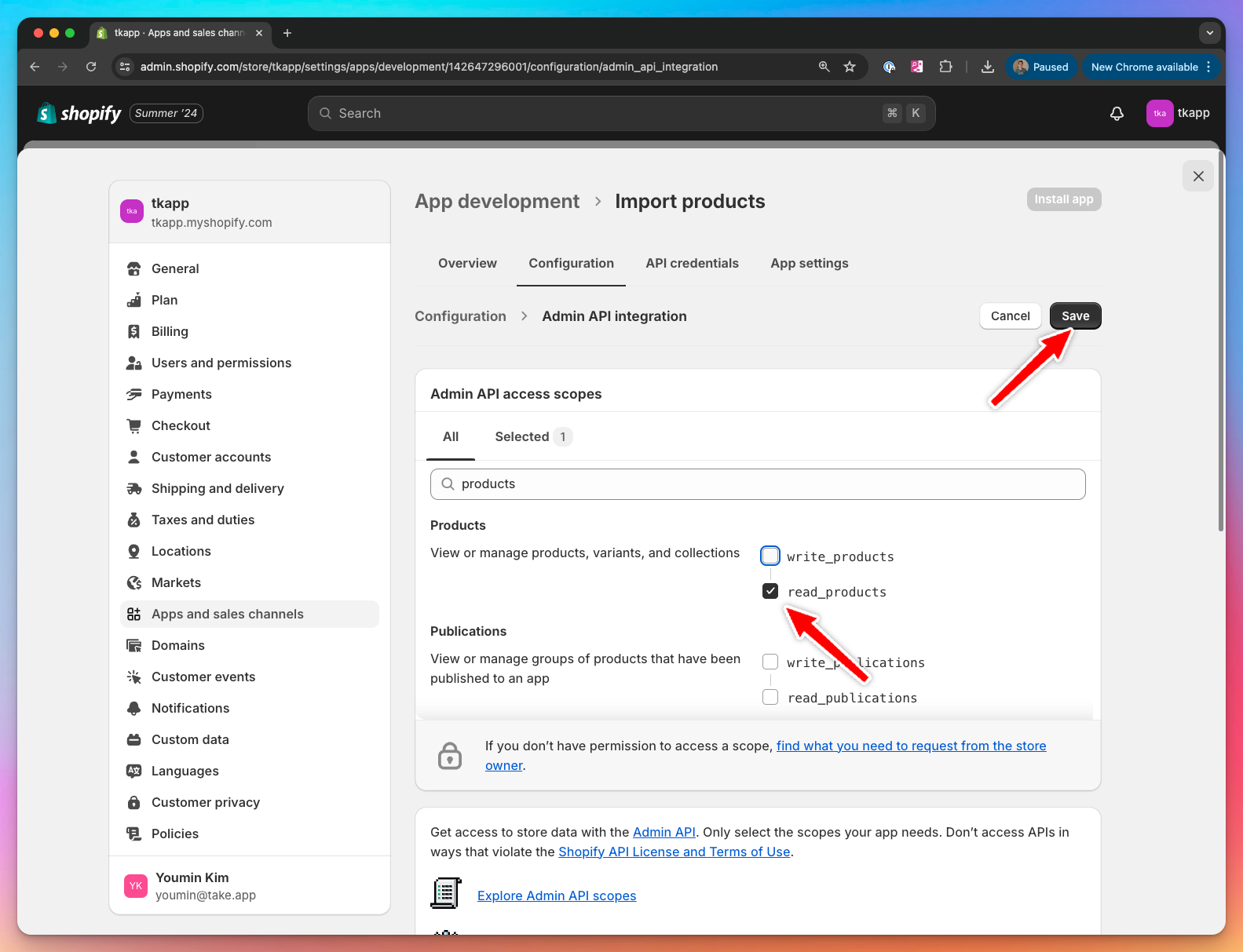
Task: Click the Plan icon in sidebar
Action: tap(134, 300)
